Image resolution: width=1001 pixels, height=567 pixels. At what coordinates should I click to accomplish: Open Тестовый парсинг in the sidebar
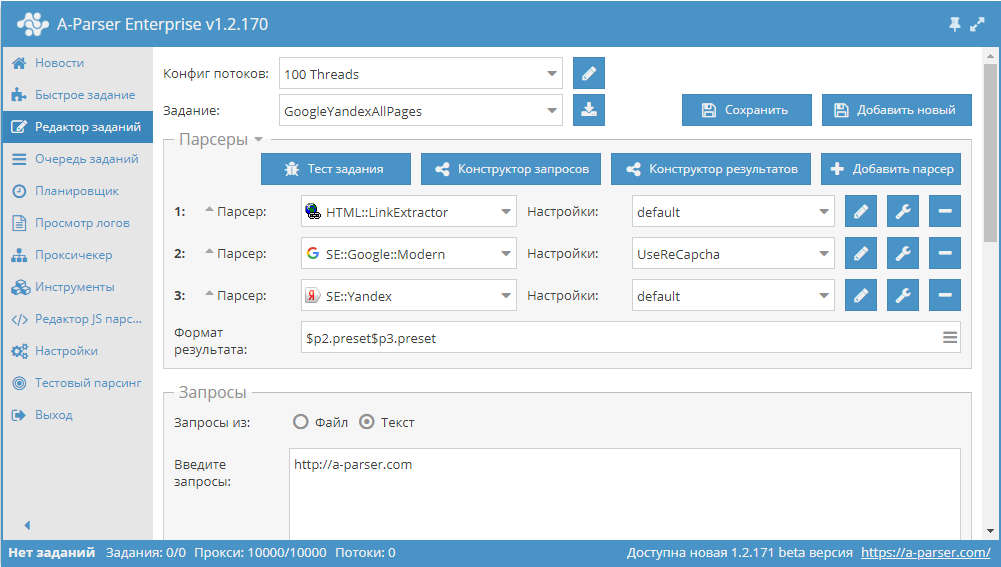(x=77, y=382)
